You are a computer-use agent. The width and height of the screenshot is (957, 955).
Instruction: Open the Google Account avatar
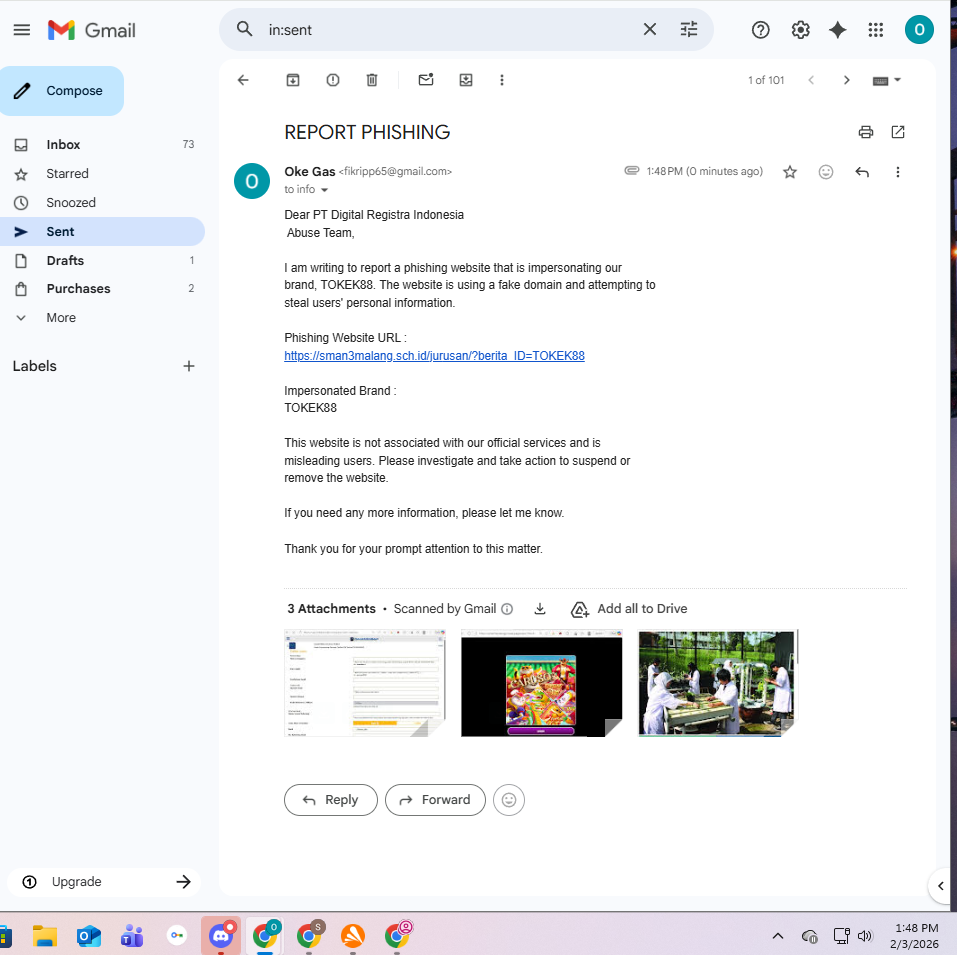click(919, 30)
